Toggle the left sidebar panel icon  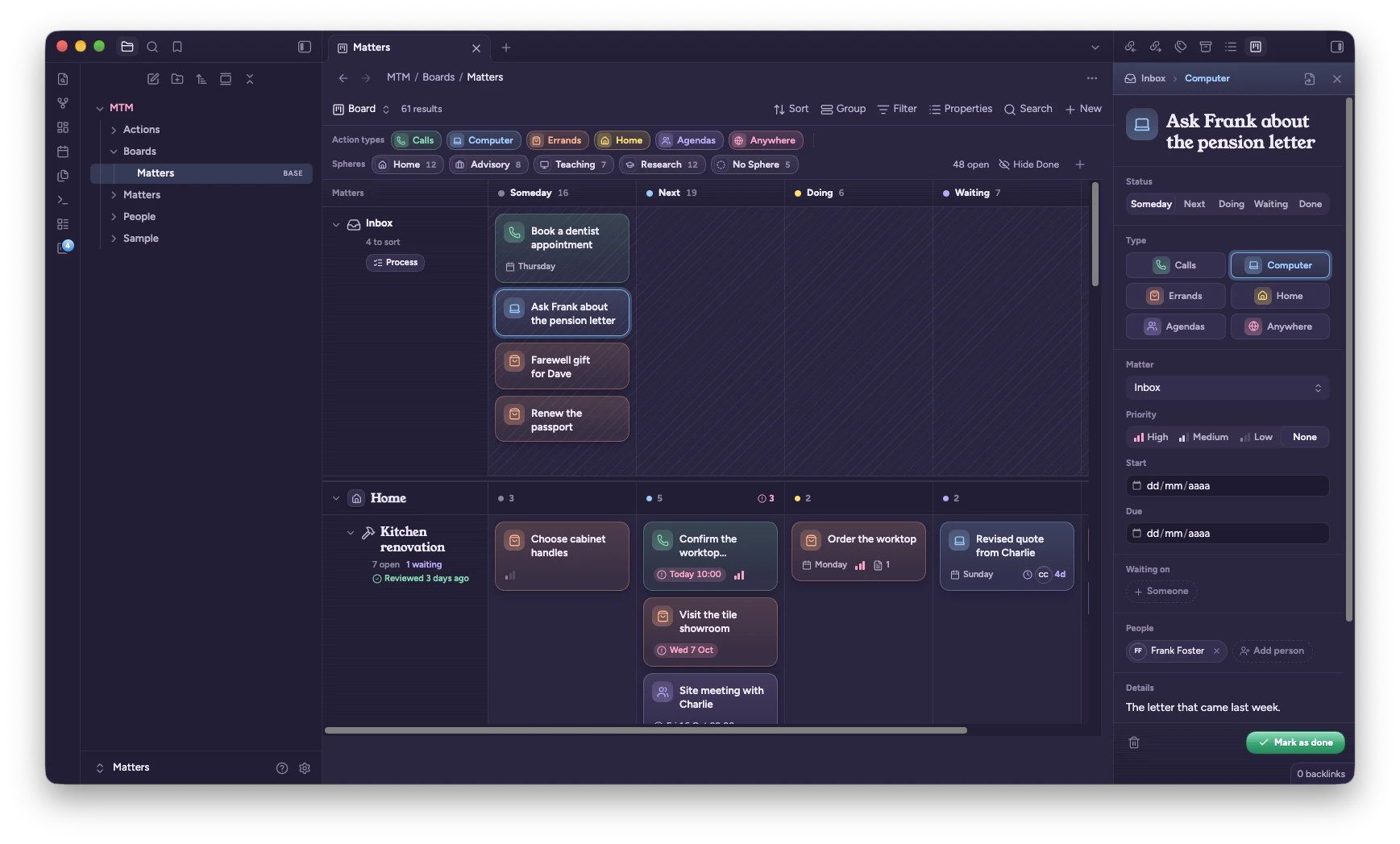(x=305, y=47)
